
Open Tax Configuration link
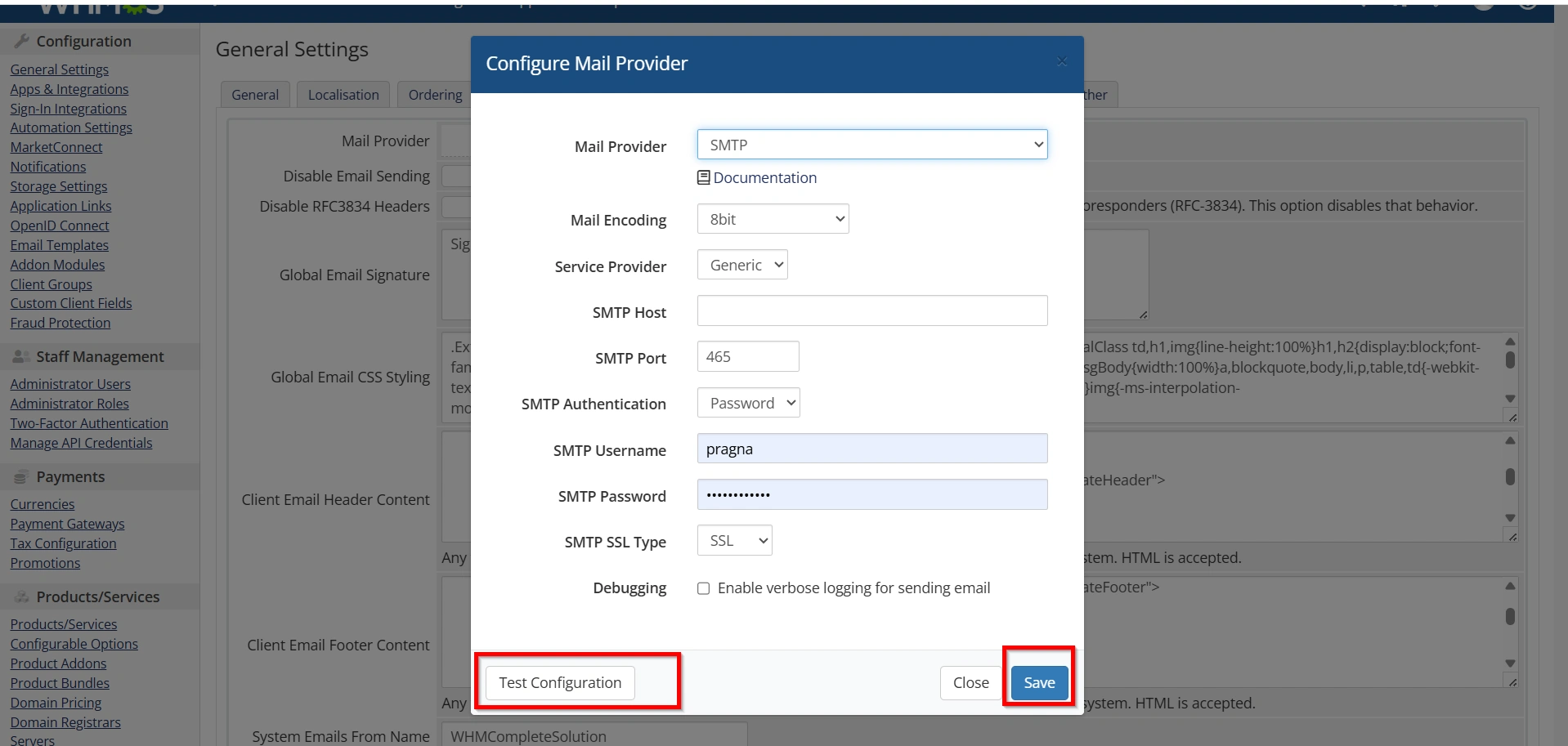pos(63,543)
